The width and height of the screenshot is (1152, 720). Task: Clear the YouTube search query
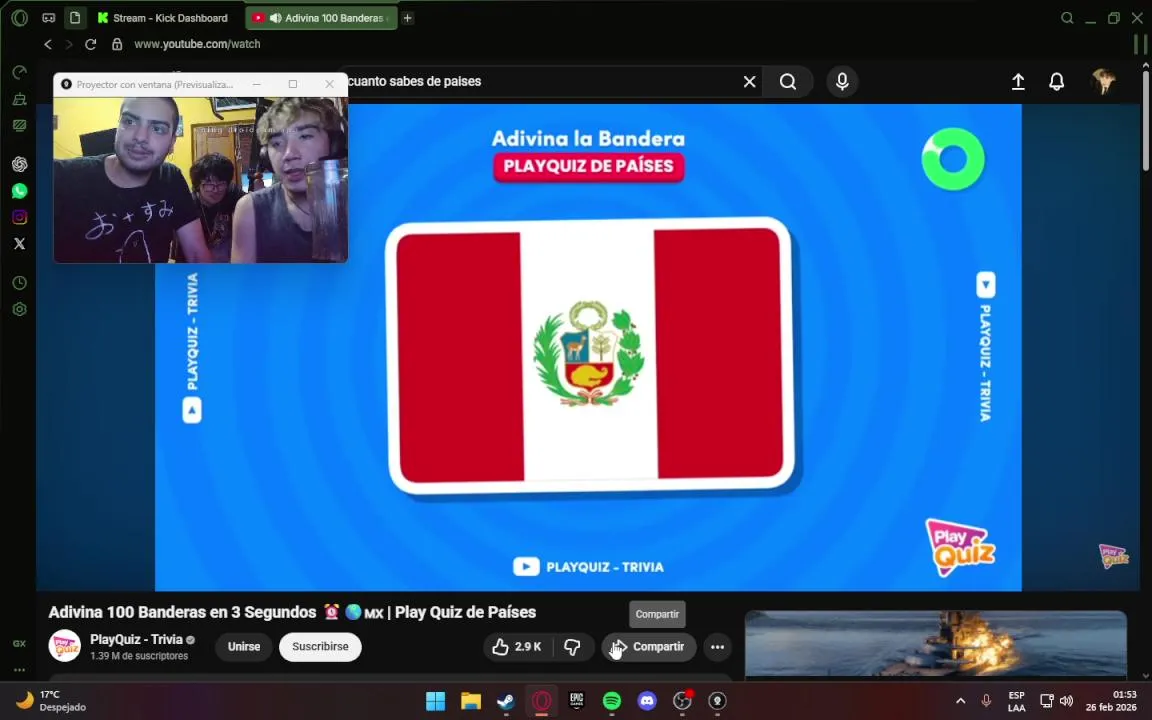tap(749, 82)
